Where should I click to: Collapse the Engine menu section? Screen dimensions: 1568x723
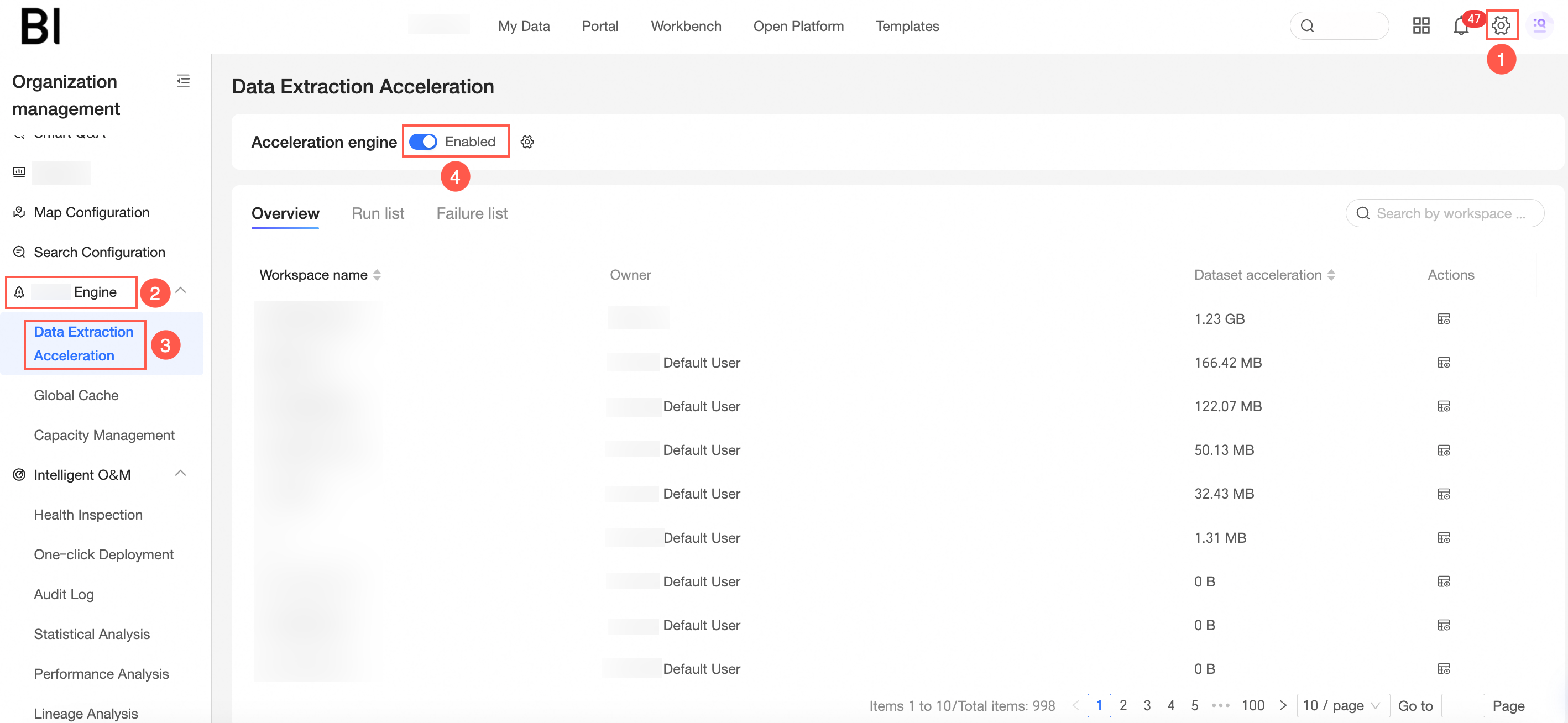click(181, 291)
